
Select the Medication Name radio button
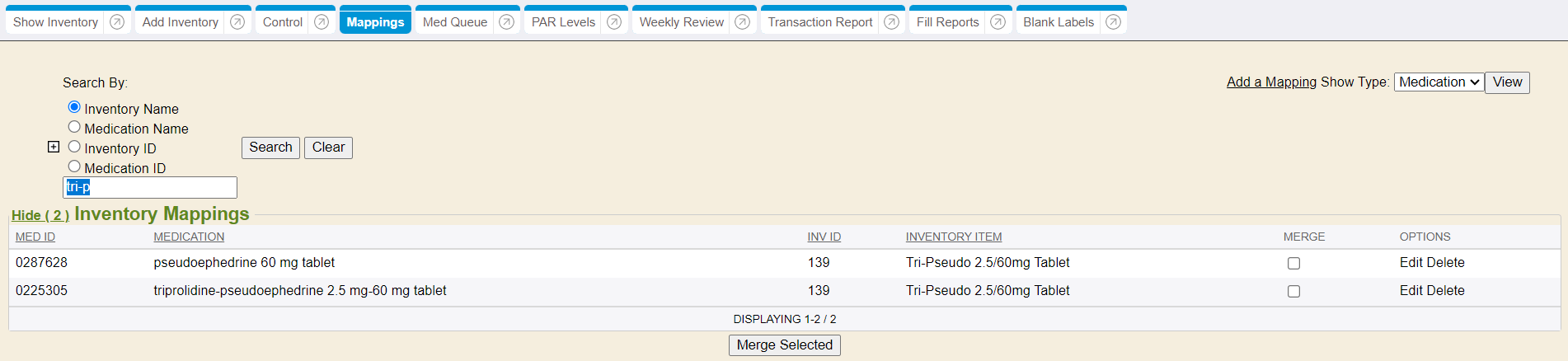click(x=74, y=127)
